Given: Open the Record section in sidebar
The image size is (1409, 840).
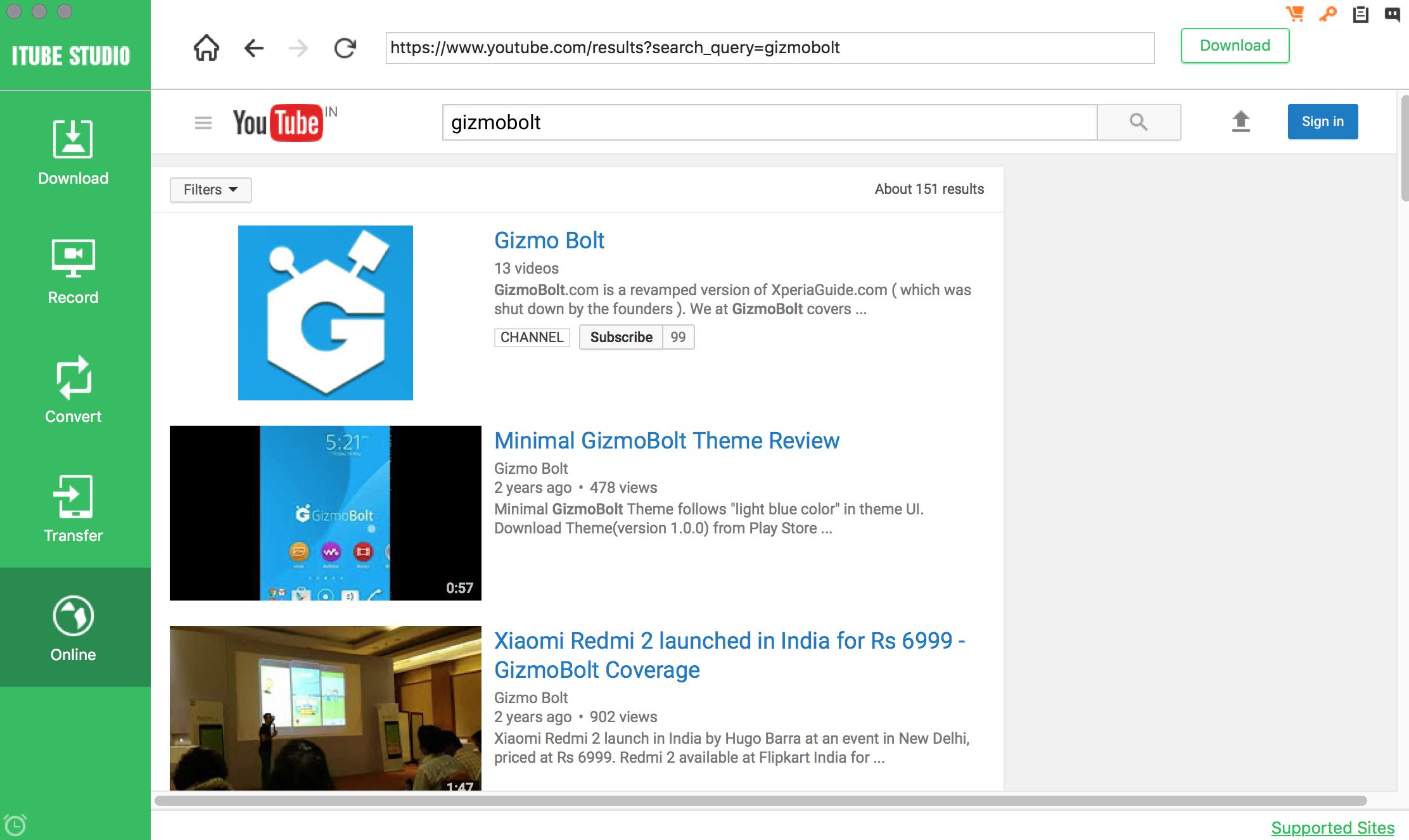Looking at the screenshot, I should [73, 271].
